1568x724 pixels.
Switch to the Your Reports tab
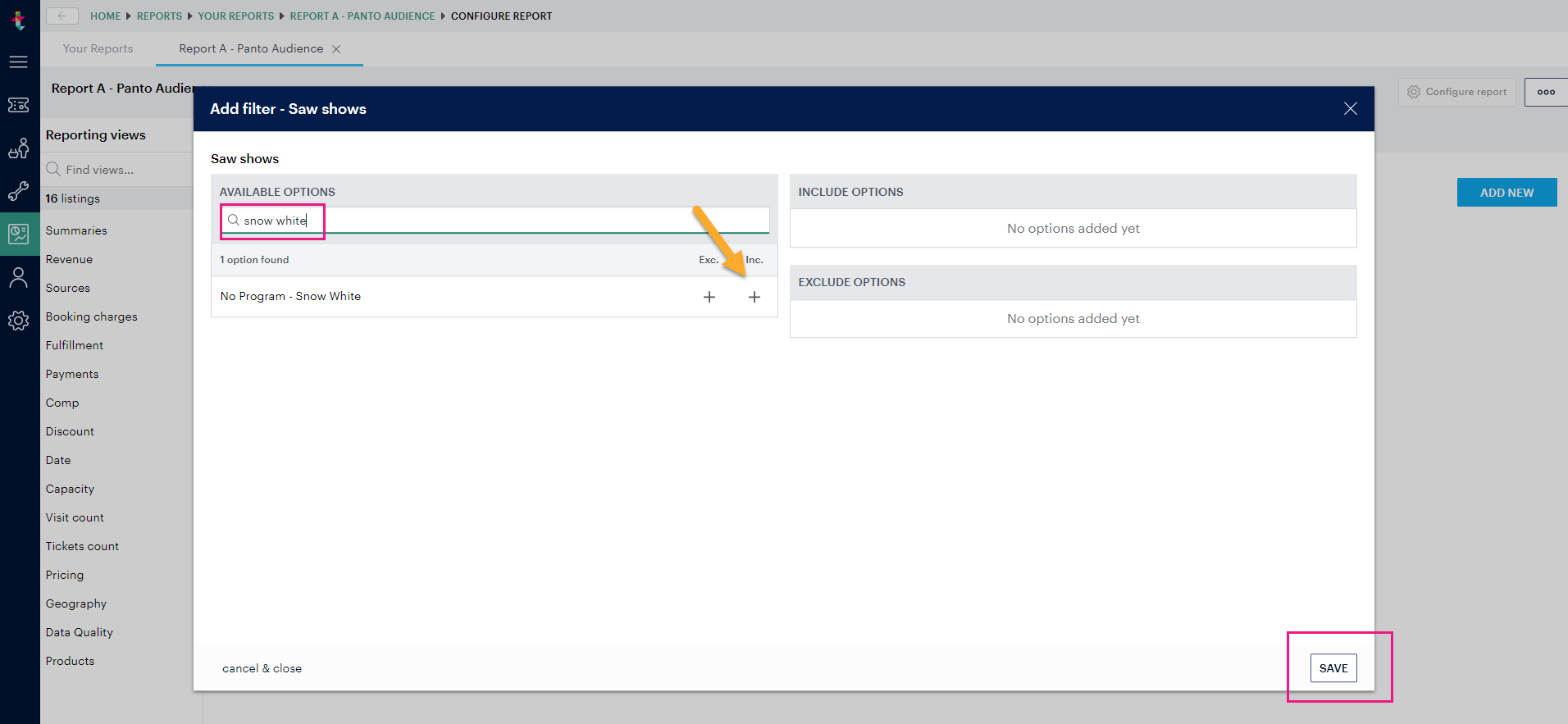tap(98, 49)
